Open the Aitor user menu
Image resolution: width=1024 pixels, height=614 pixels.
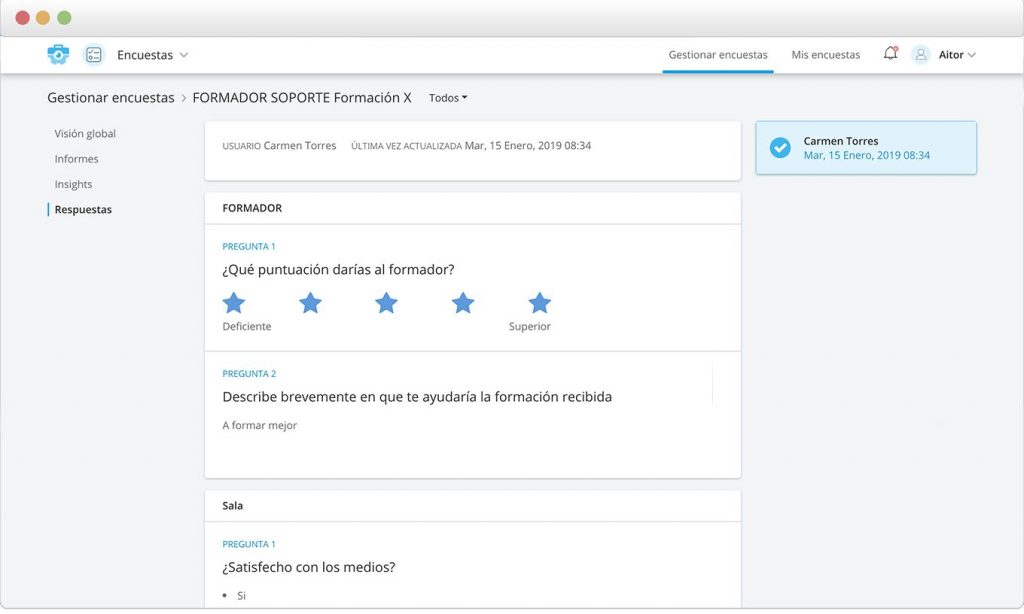pyautogui.click(x=957, y=55)
